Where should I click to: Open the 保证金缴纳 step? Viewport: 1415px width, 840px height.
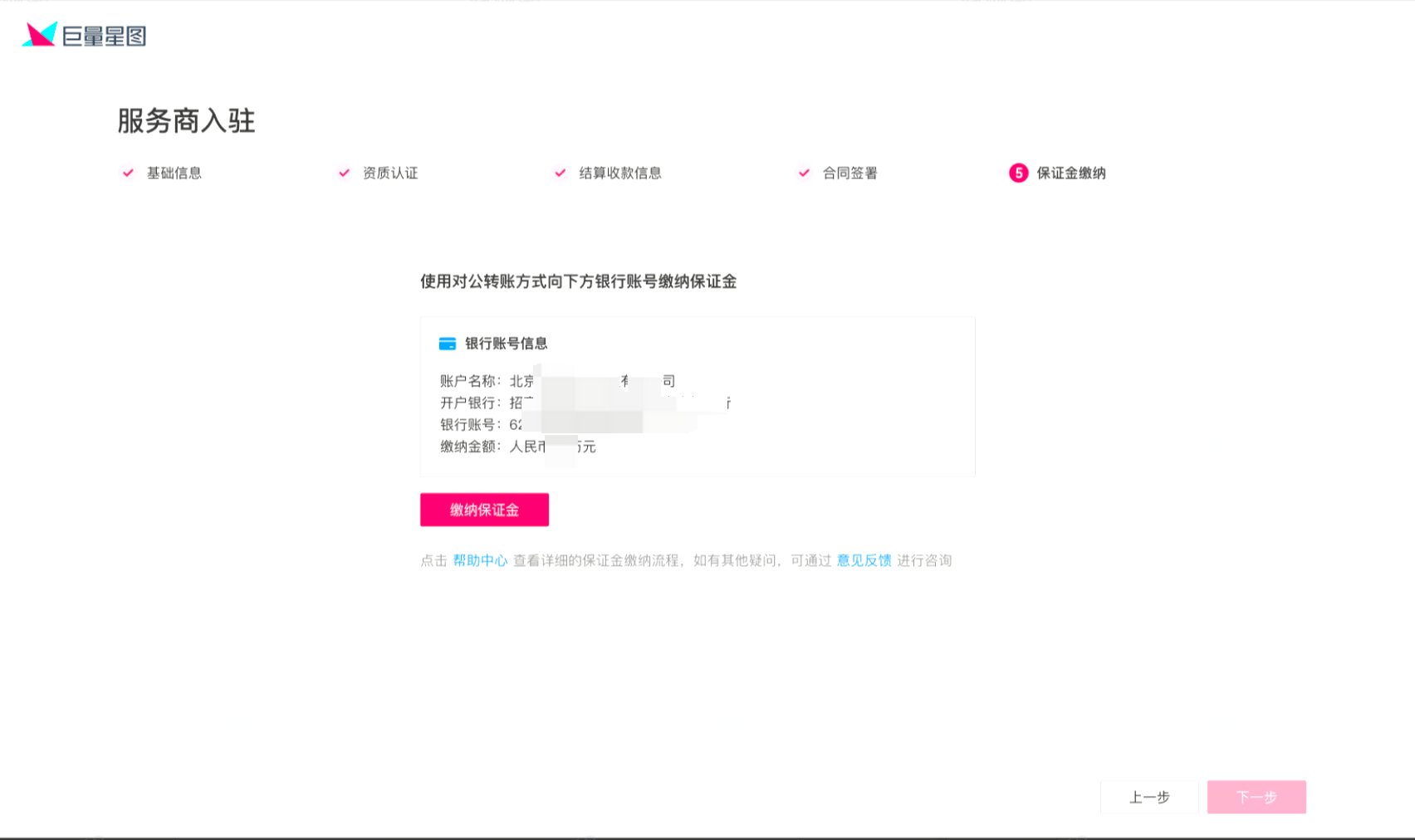[1071, 173]
